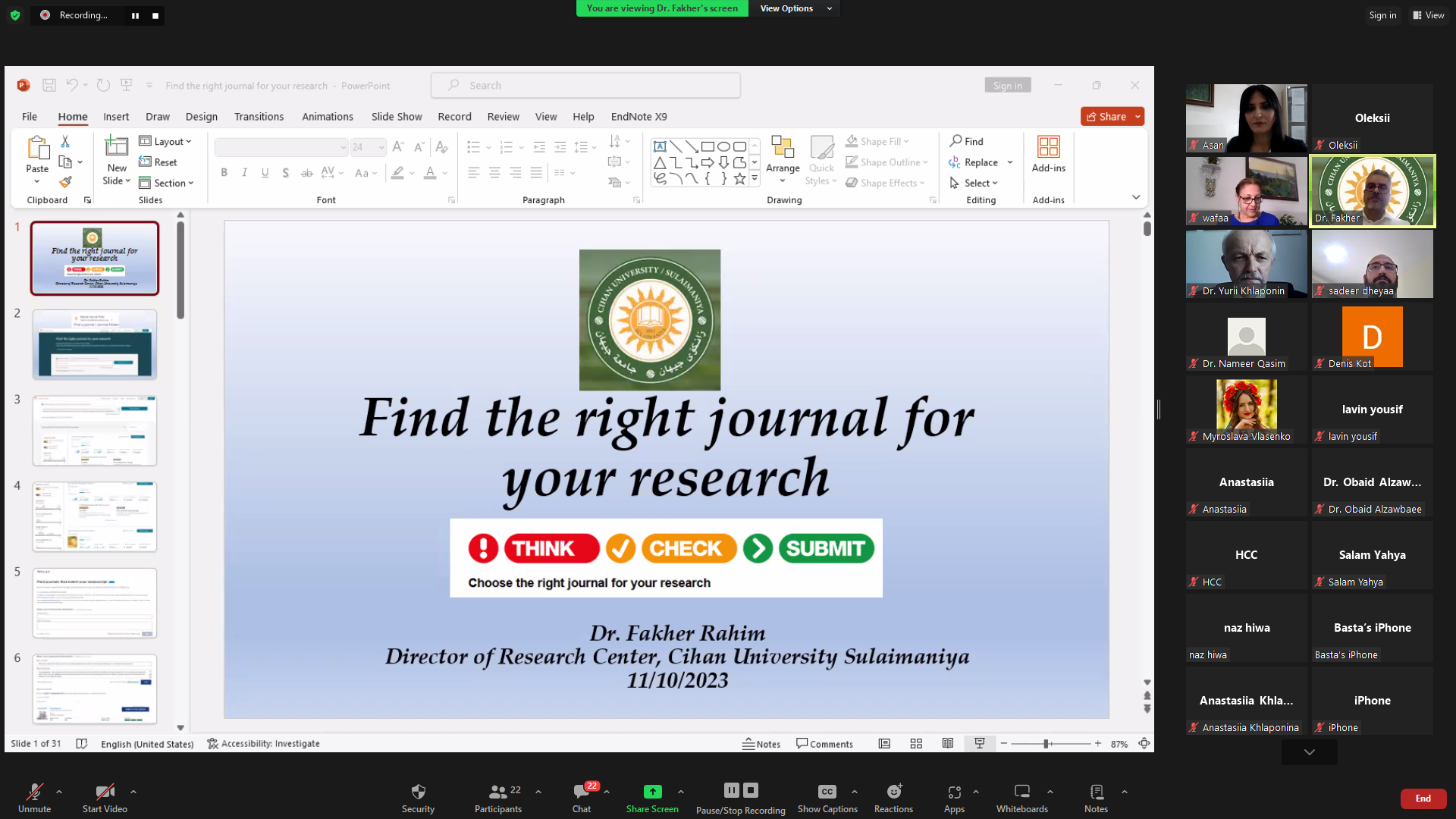
Task: Click the Fit slide to window icon
Action: [1144, 744]
